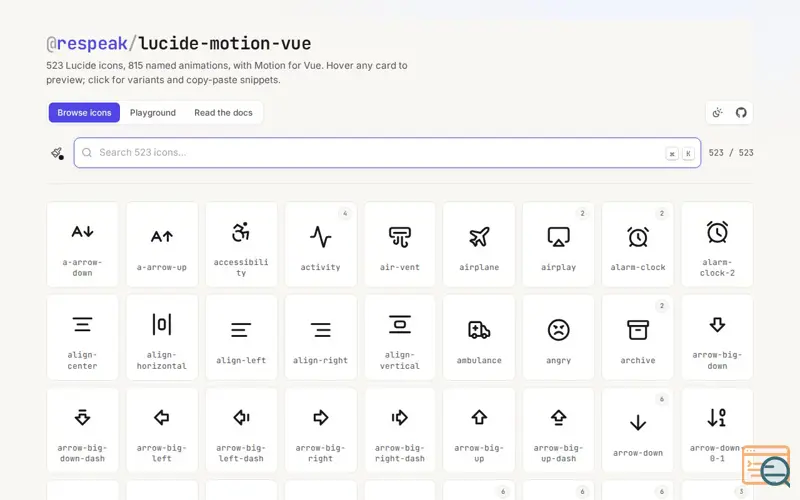Toggle the light/dark theme button
The height and width of the screenshot is (500, 800).
tap(718, 113)
